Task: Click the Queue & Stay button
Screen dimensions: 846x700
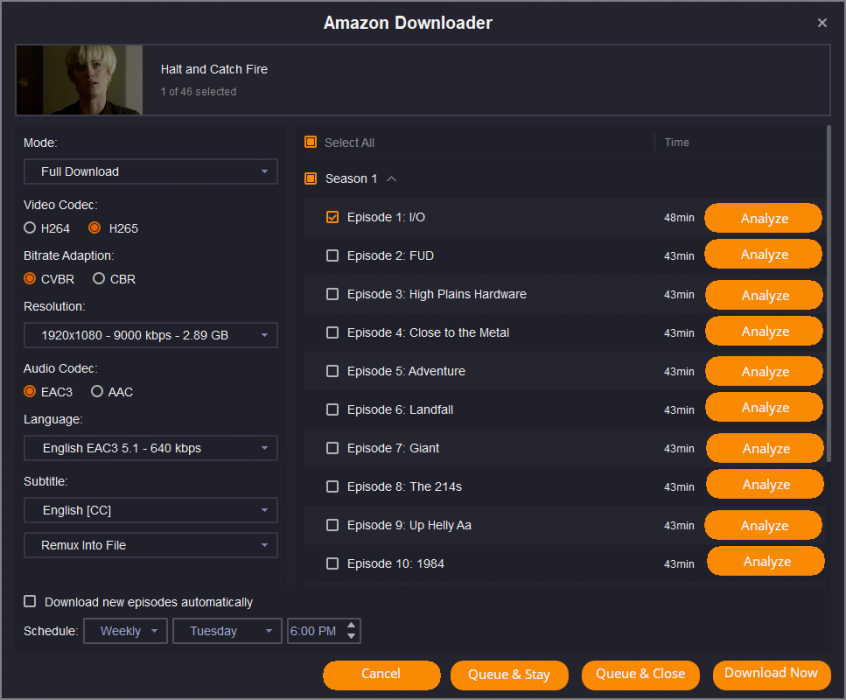Action: coord(509,674)
